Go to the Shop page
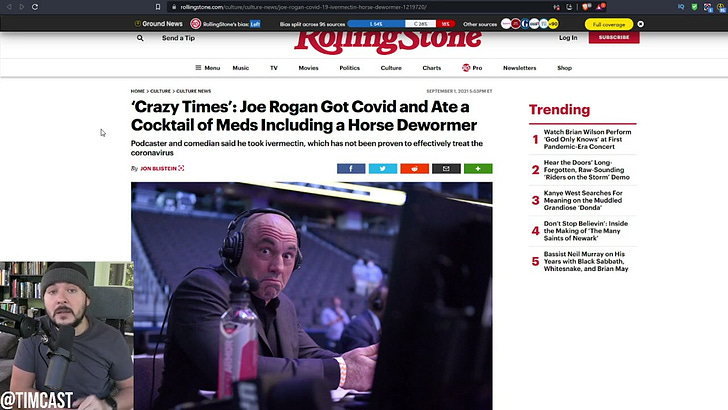Viewport: 728px width, 410px height. pyautogui.click(x=565, y=68)
